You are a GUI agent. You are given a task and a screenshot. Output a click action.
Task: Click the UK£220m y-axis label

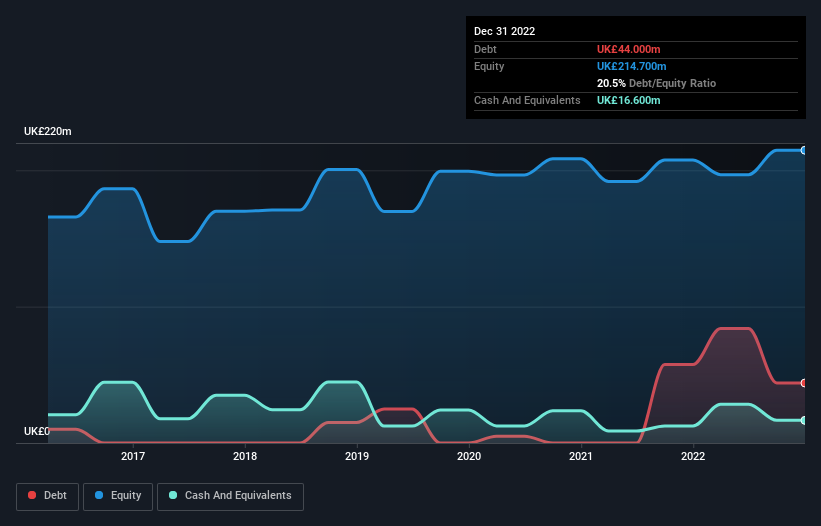48,131
